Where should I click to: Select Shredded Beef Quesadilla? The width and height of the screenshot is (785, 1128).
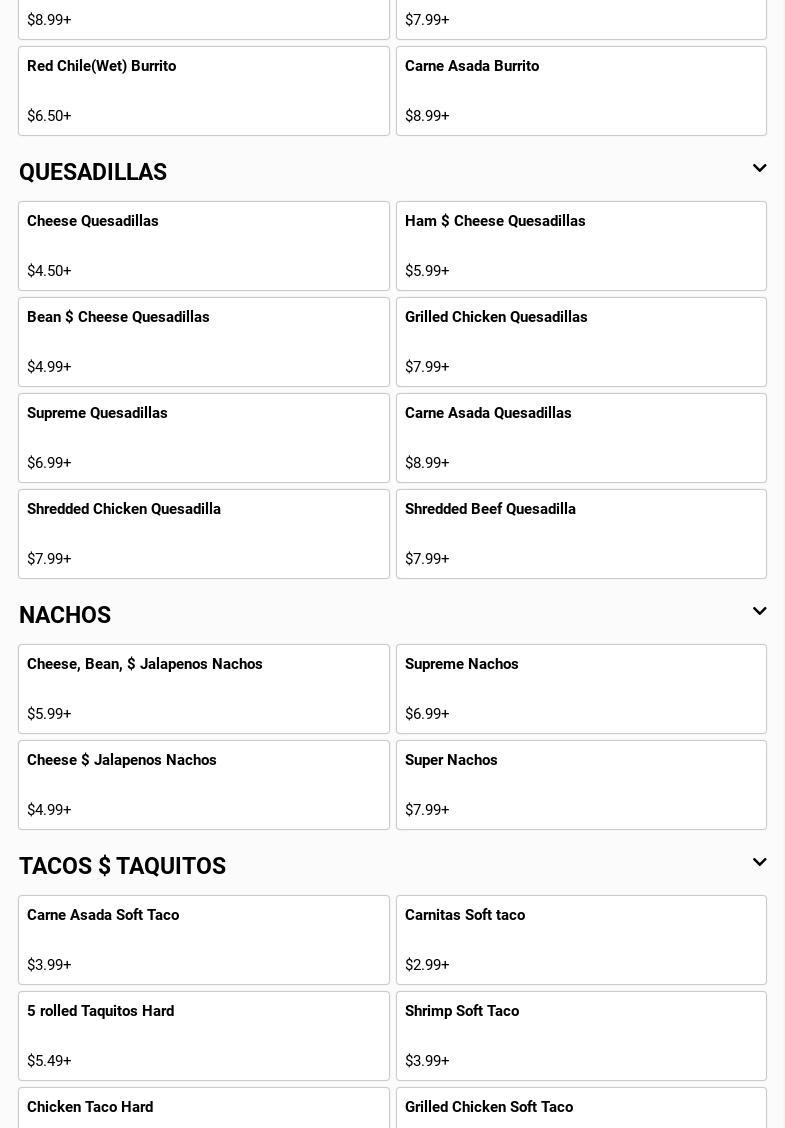581,534
